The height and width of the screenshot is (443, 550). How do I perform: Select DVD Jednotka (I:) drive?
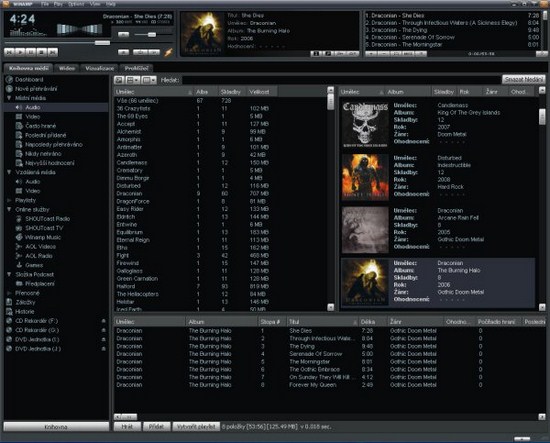point(37,339)
